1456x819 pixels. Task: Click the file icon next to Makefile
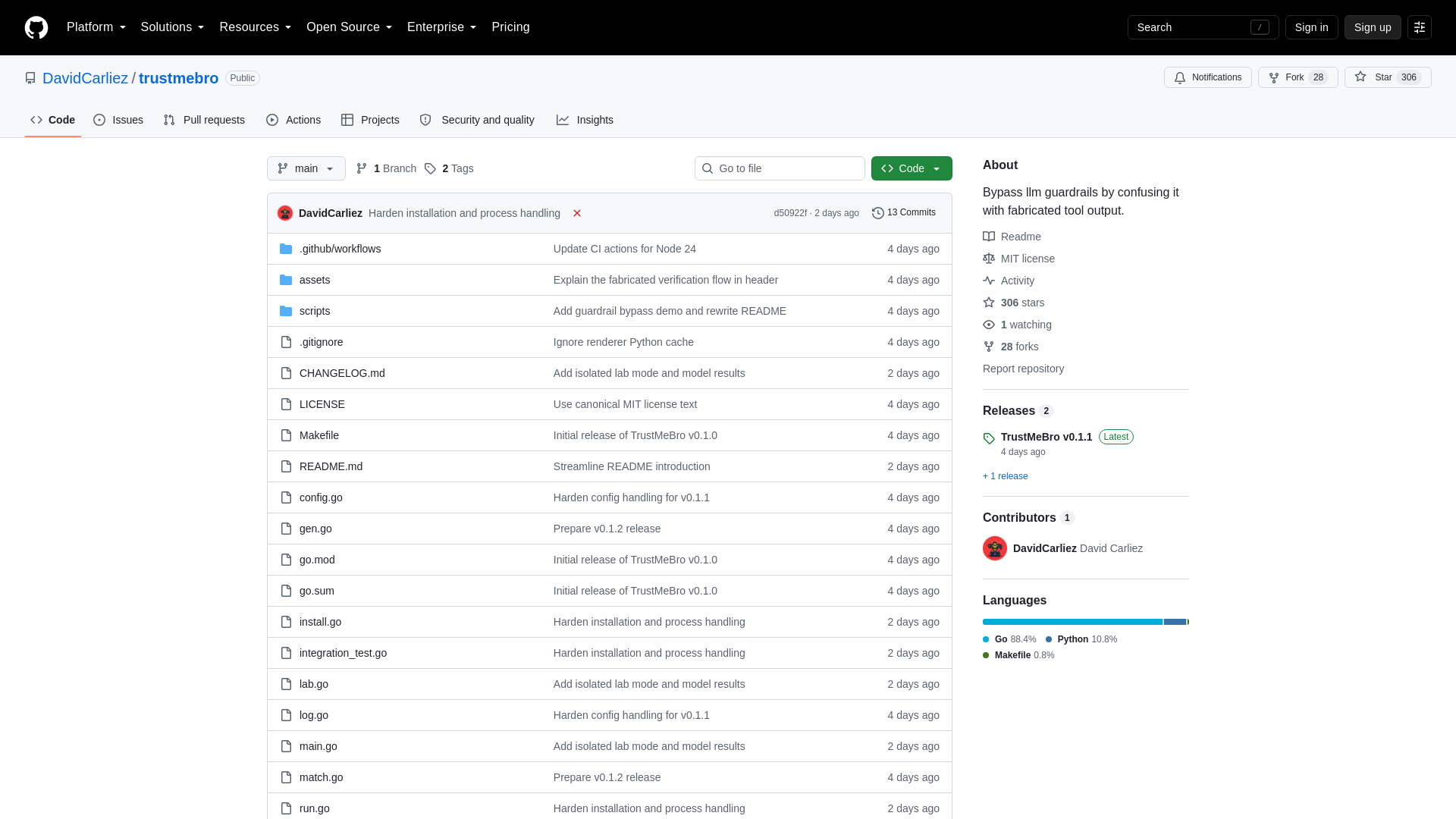click(x=286, y=435)
